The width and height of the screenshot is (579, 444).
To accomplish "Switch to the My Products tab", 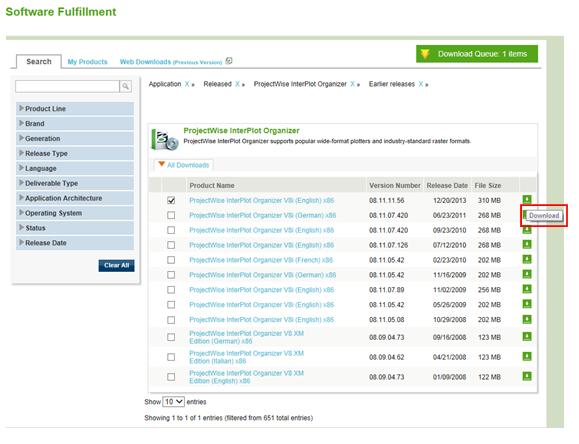I will coord(88,62).
